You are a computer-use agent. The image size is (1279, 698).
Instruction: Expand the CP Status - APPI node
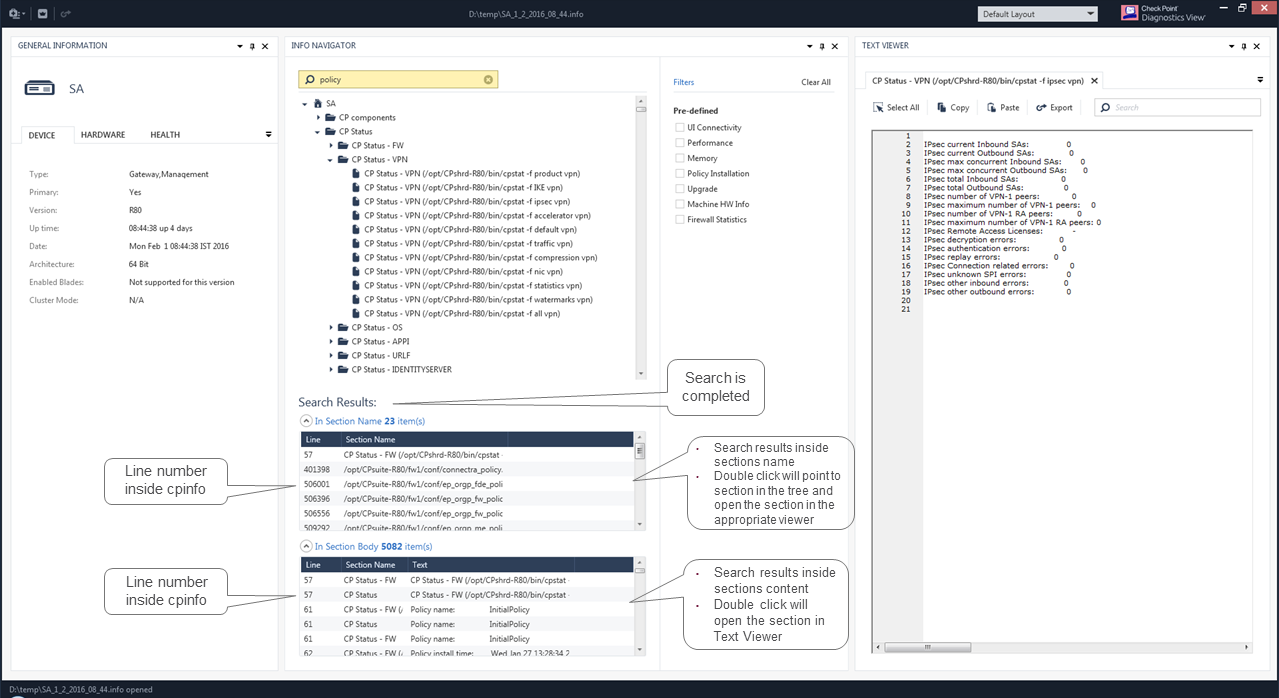pyautogui.click(x=331, y=342)
